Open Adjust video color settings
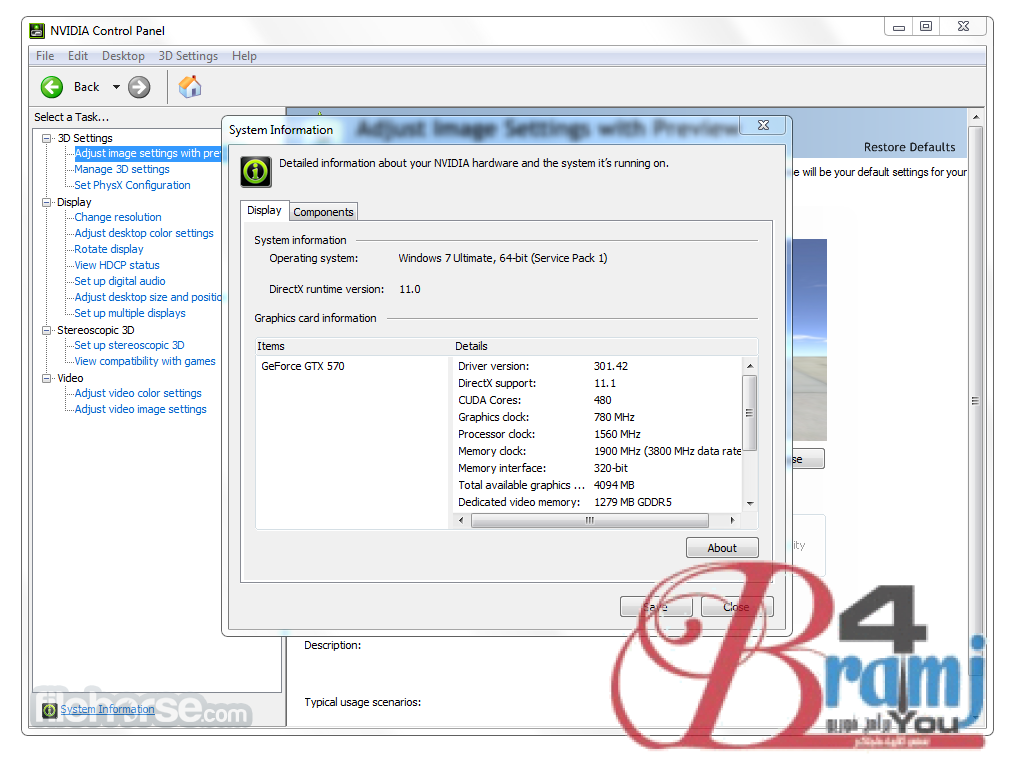Viewport: 1015px width, 758px height. click(x=138, y=393)
